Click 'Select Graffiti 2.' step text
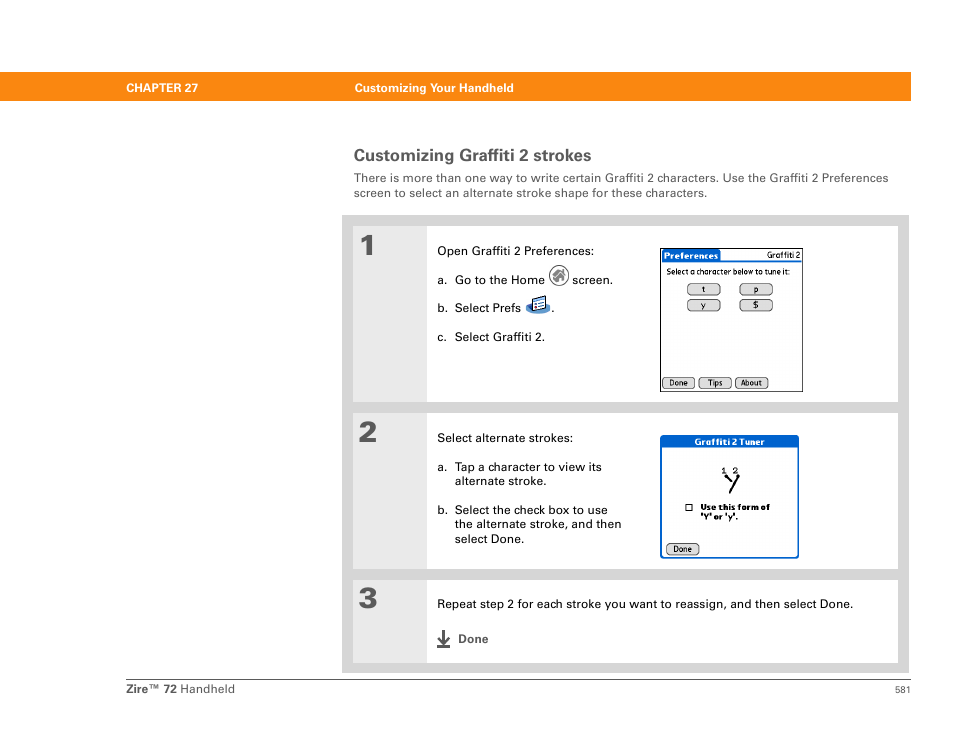 (500, 336)
